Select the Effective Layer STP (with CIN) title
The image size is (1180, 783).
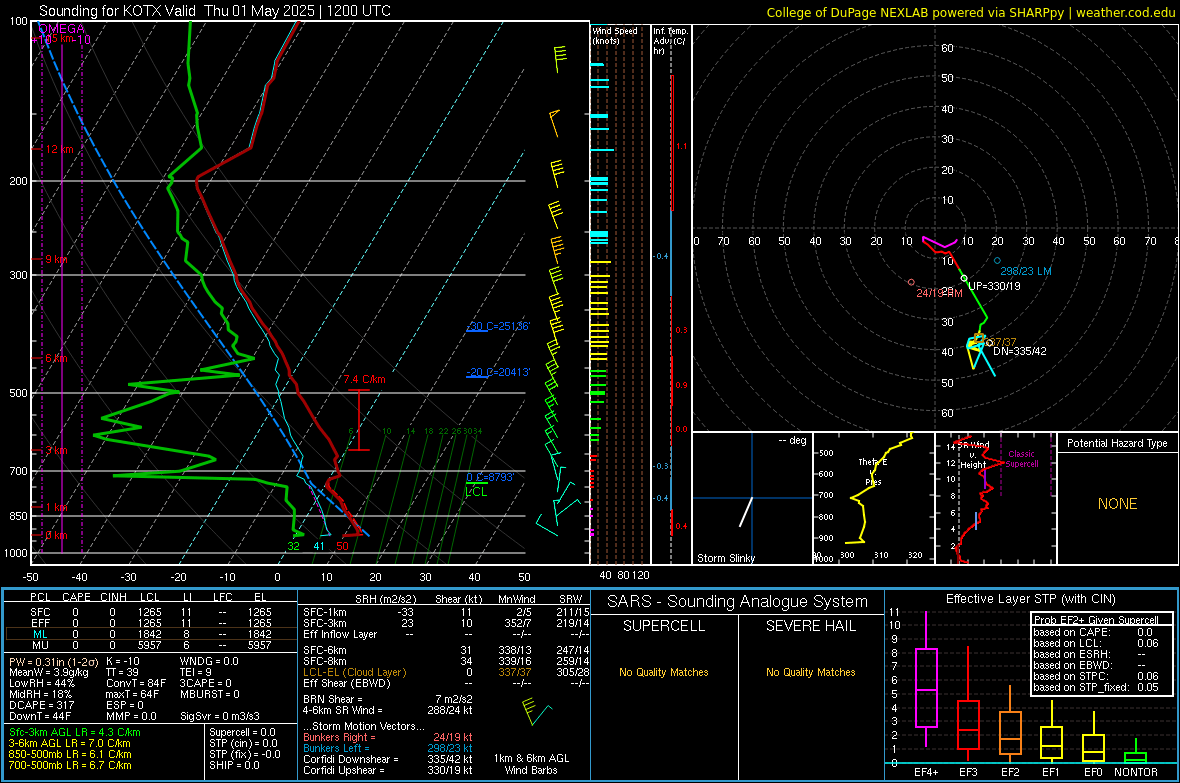coord(1031,599)
